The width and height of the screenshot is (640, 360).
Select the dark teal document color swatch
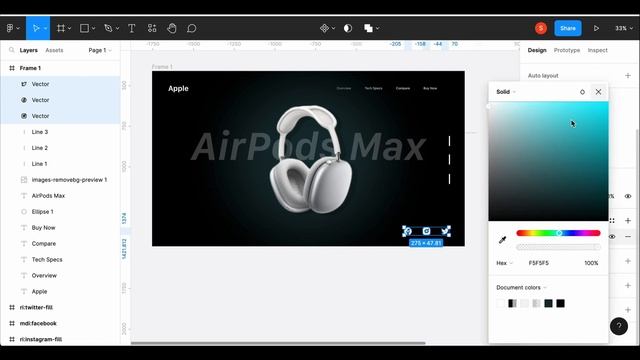coord(549,303)
